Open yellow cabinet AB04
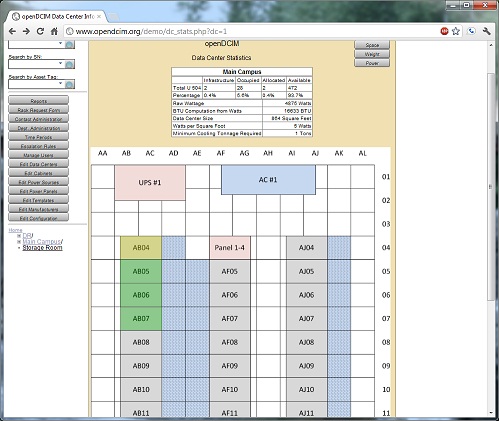The width and height of the screenshot is (499, 421). (x=141, y=247)
